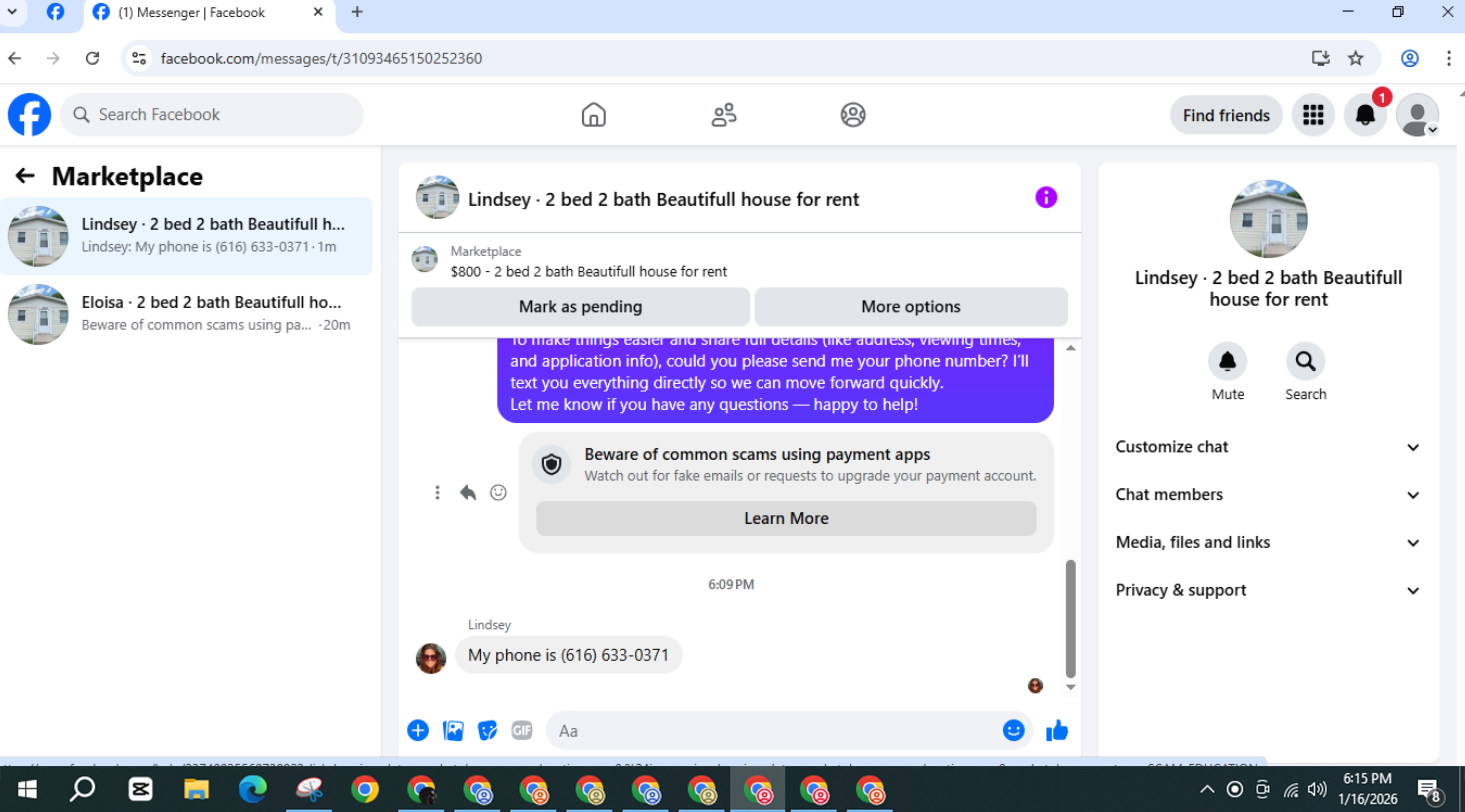Open File Explorer from taskbar
1465x812 pixels.
point(196,789)
